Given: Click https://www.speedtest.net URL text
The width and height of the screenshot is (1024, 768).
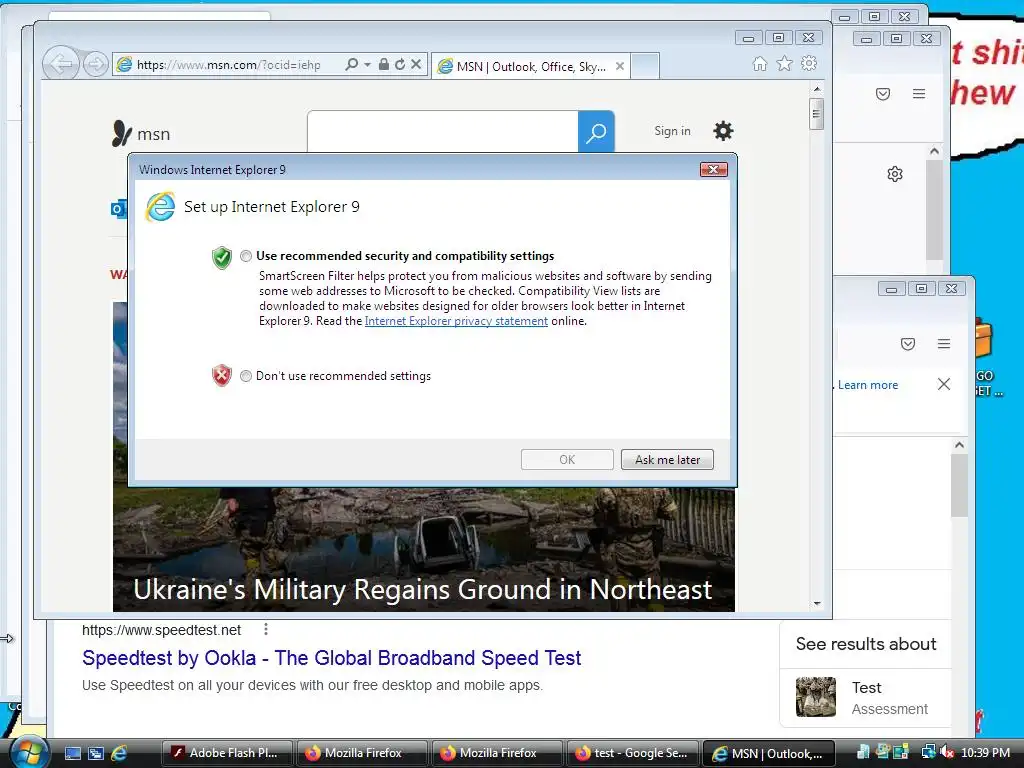Looking at the screenshot, I should click(161, 630).
